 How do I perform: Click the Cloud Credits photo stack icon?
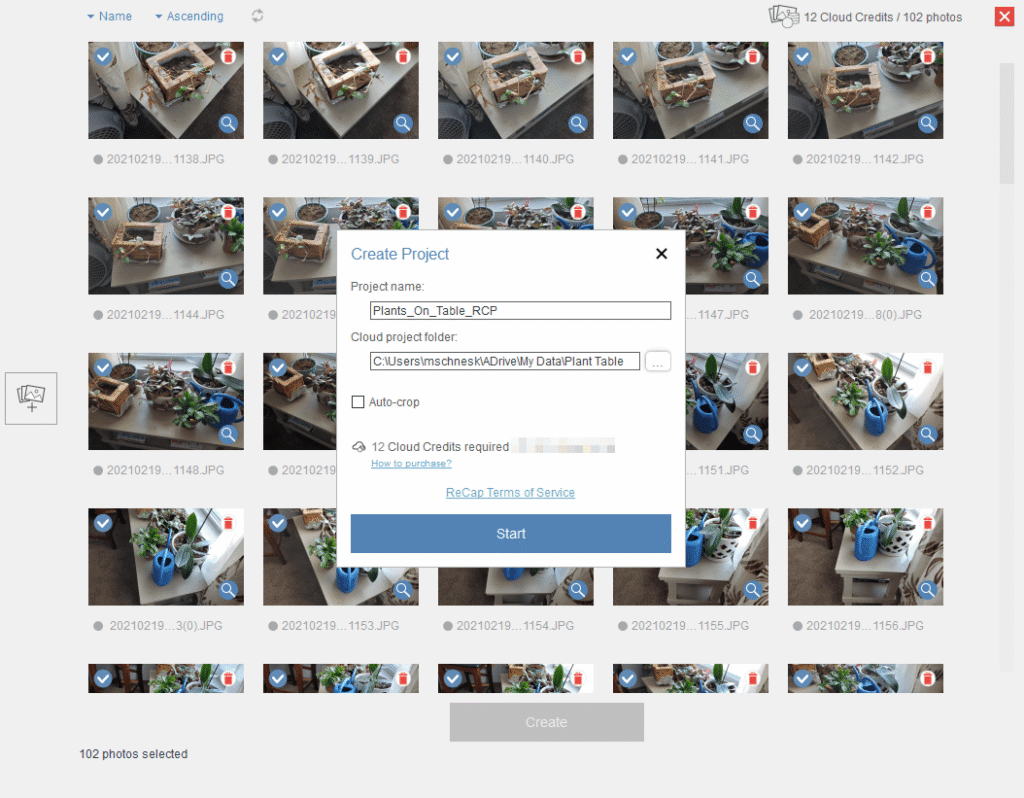(784, 16)
